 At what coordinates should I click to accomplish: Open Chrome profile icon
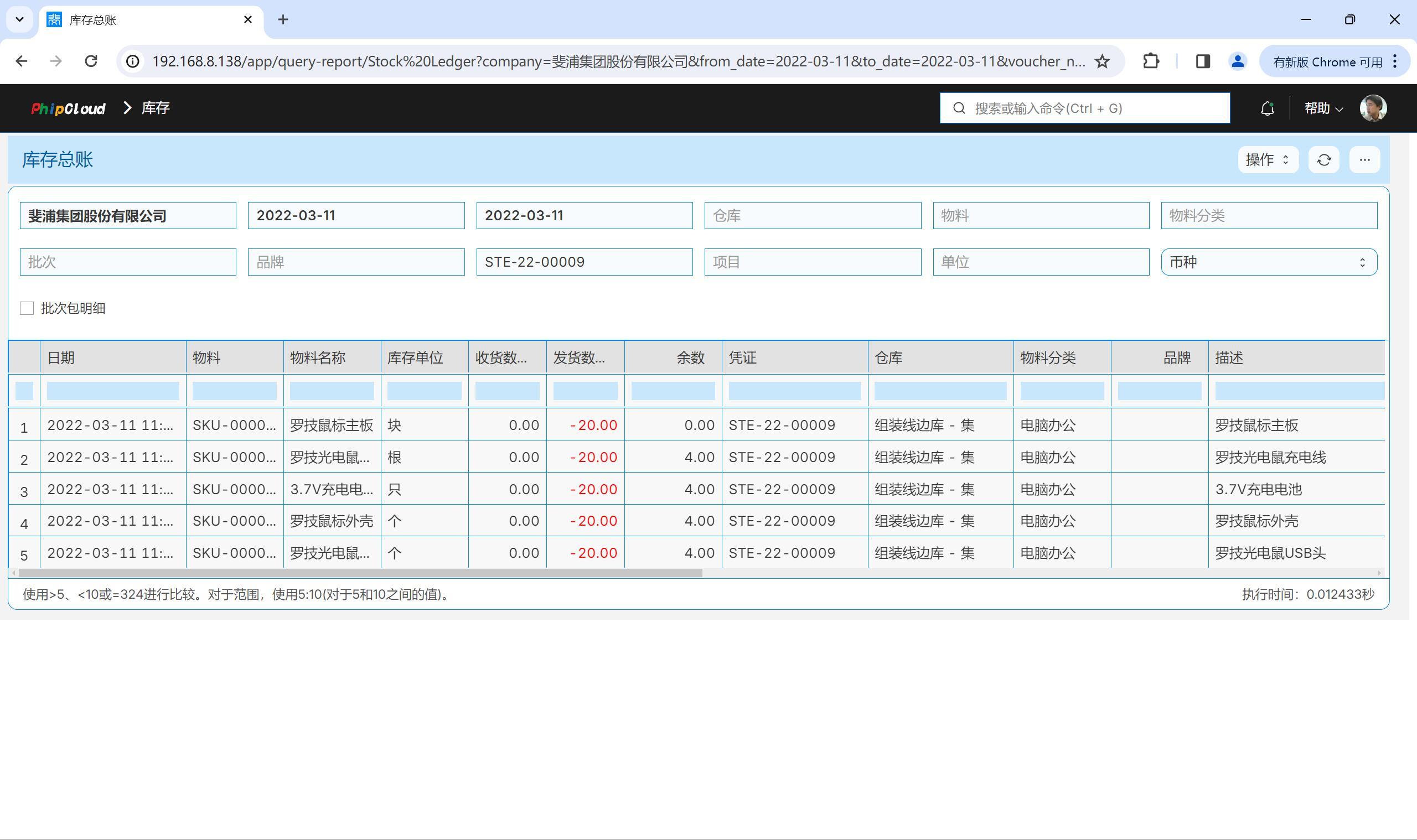[1238, 61]
